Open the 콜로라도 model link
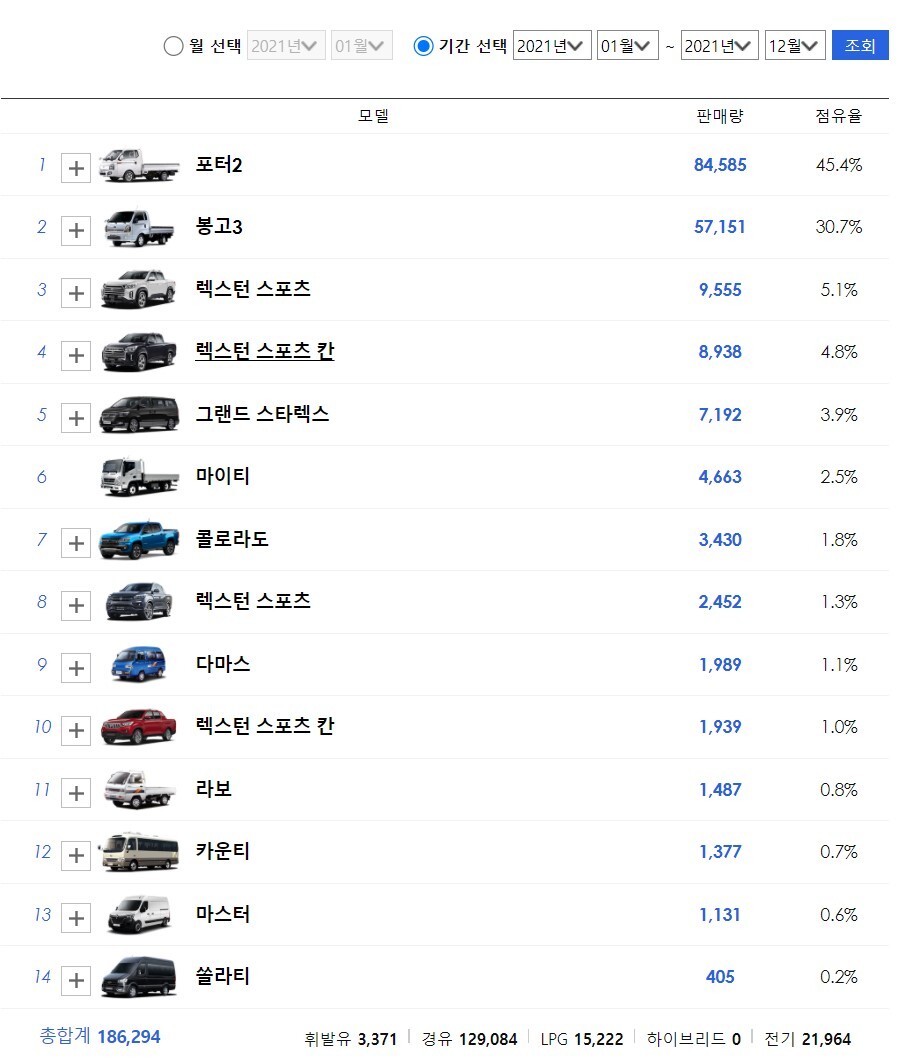This screenshot has height=1061, width=897. [231, 539]
